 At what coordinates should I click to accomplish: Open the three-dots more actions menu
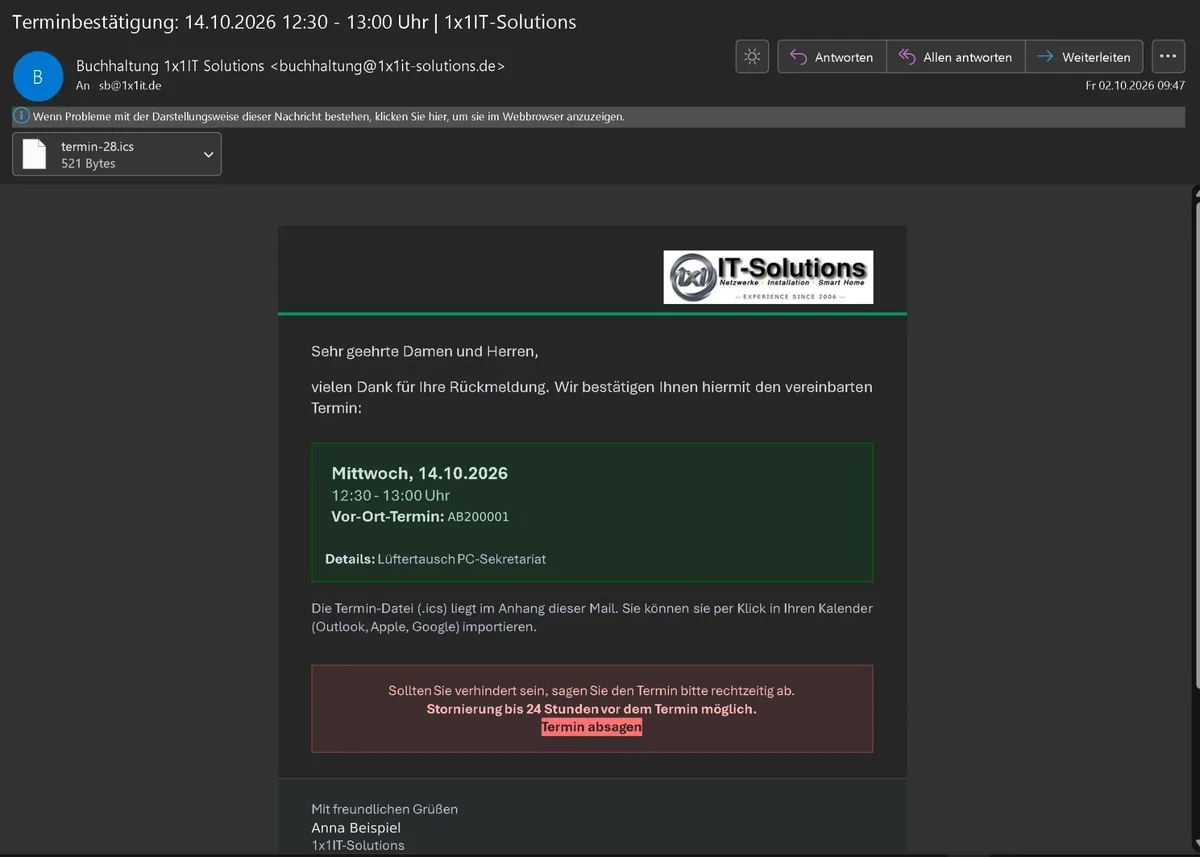point(1168,57)
